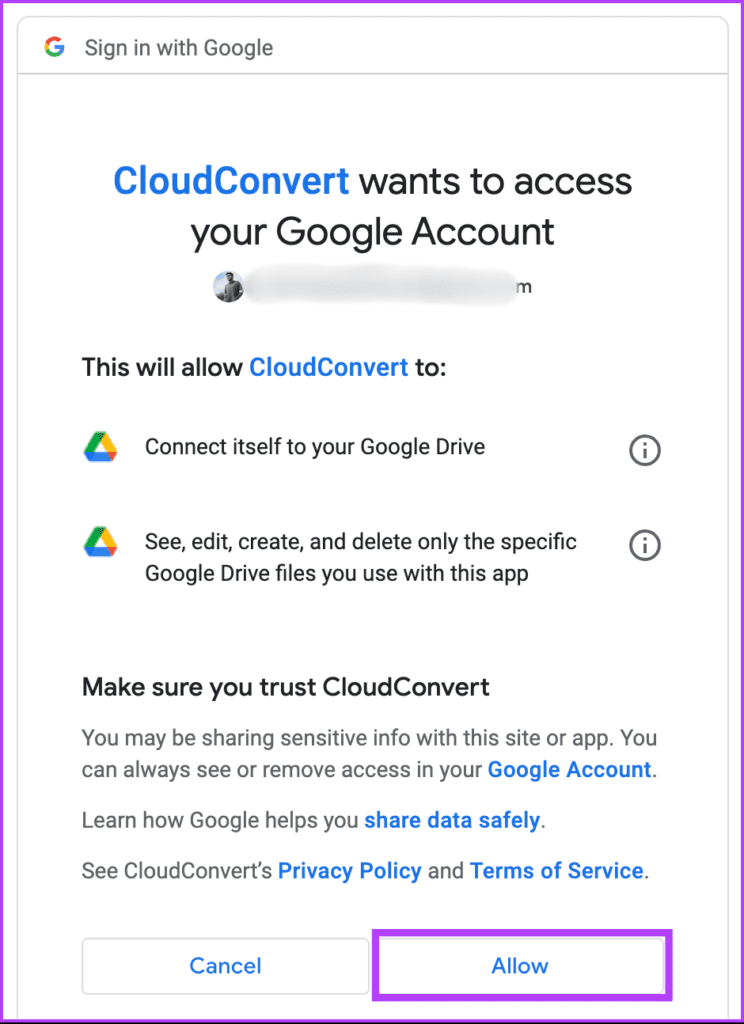Click the Google logo in the header
Image resolution: width=744 pixels, height=1024 pixels.
click(54, 47)
